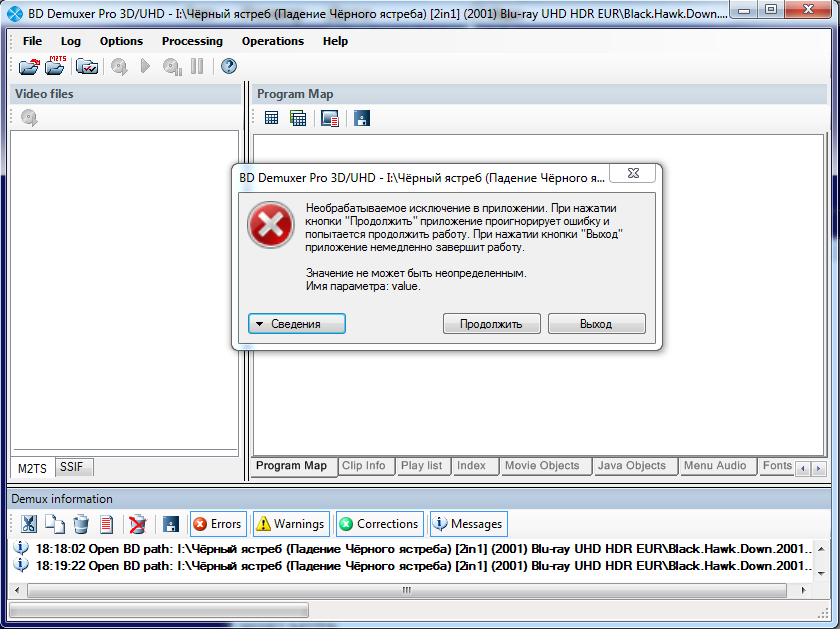Click the cut scissors icon in Demux information
840x629 pixels.
point(29,523)
